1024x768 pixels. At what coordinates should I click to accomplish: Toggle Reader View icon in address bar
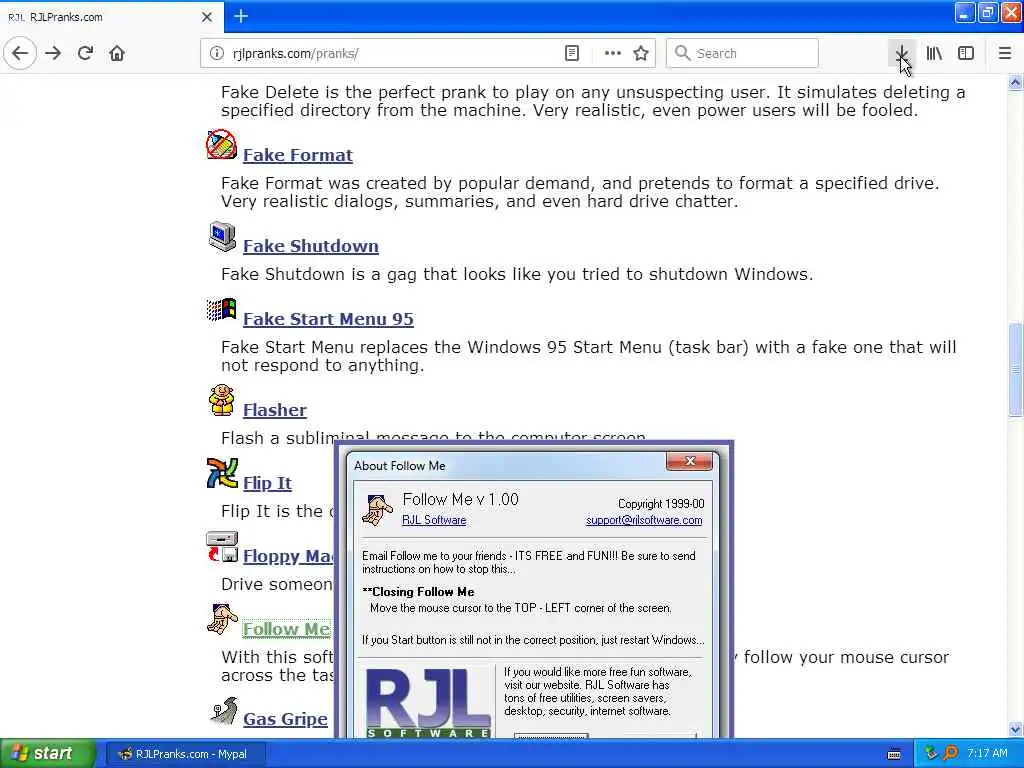[x=571, y=54]
